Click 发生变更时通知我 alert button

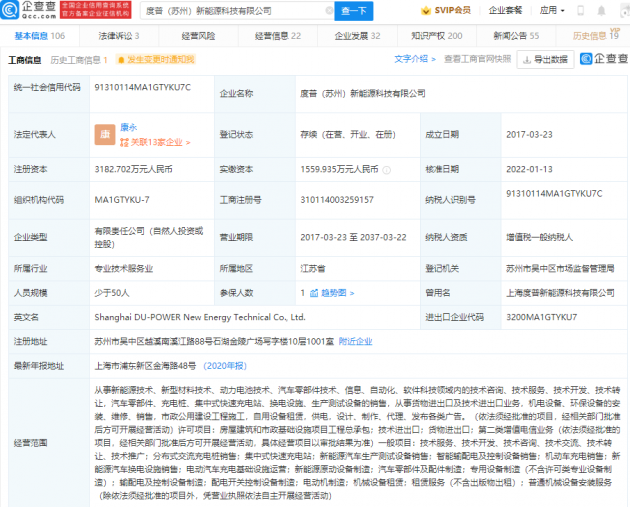pos(155,60)
